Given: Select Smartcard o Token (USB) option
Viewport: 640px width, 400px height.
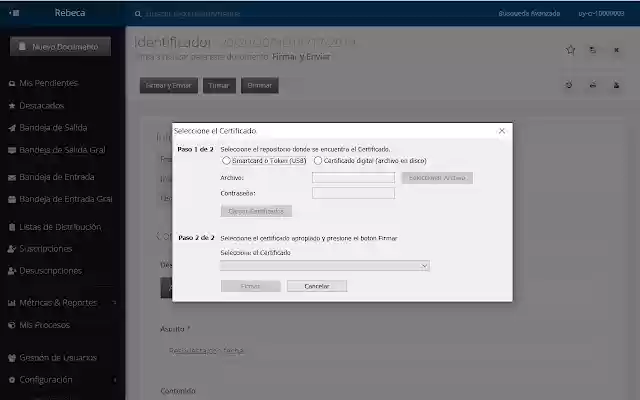Looking at the screenshot, I should click(x=226, y=161).
